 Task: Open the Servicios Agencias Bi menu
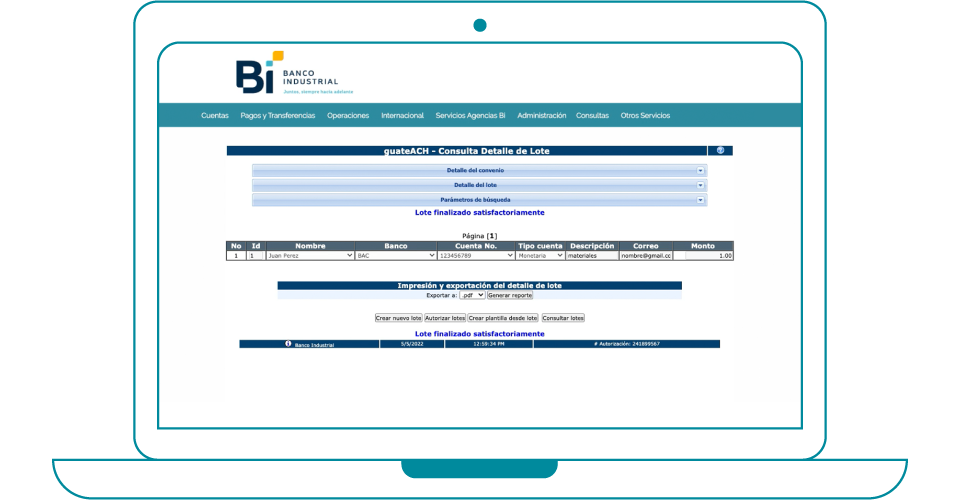pos(470,116)
